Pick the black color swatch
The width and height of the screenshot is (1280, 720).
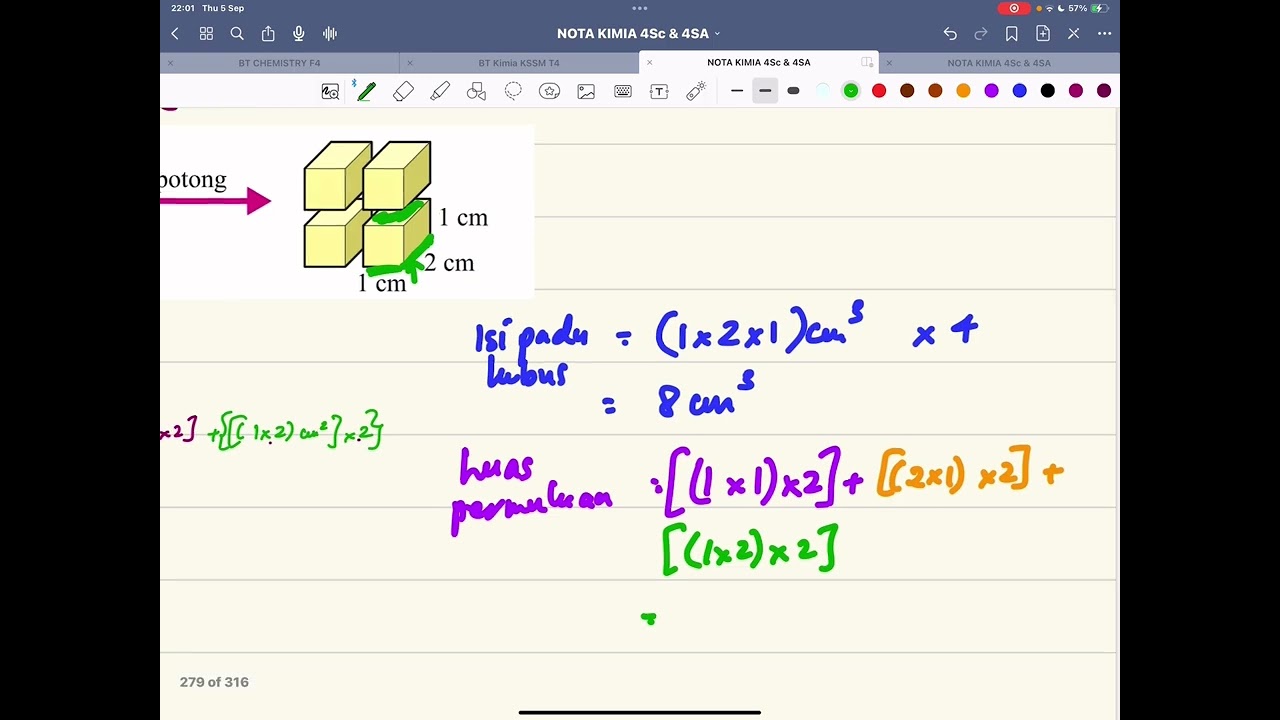(x=1047, y=91)
